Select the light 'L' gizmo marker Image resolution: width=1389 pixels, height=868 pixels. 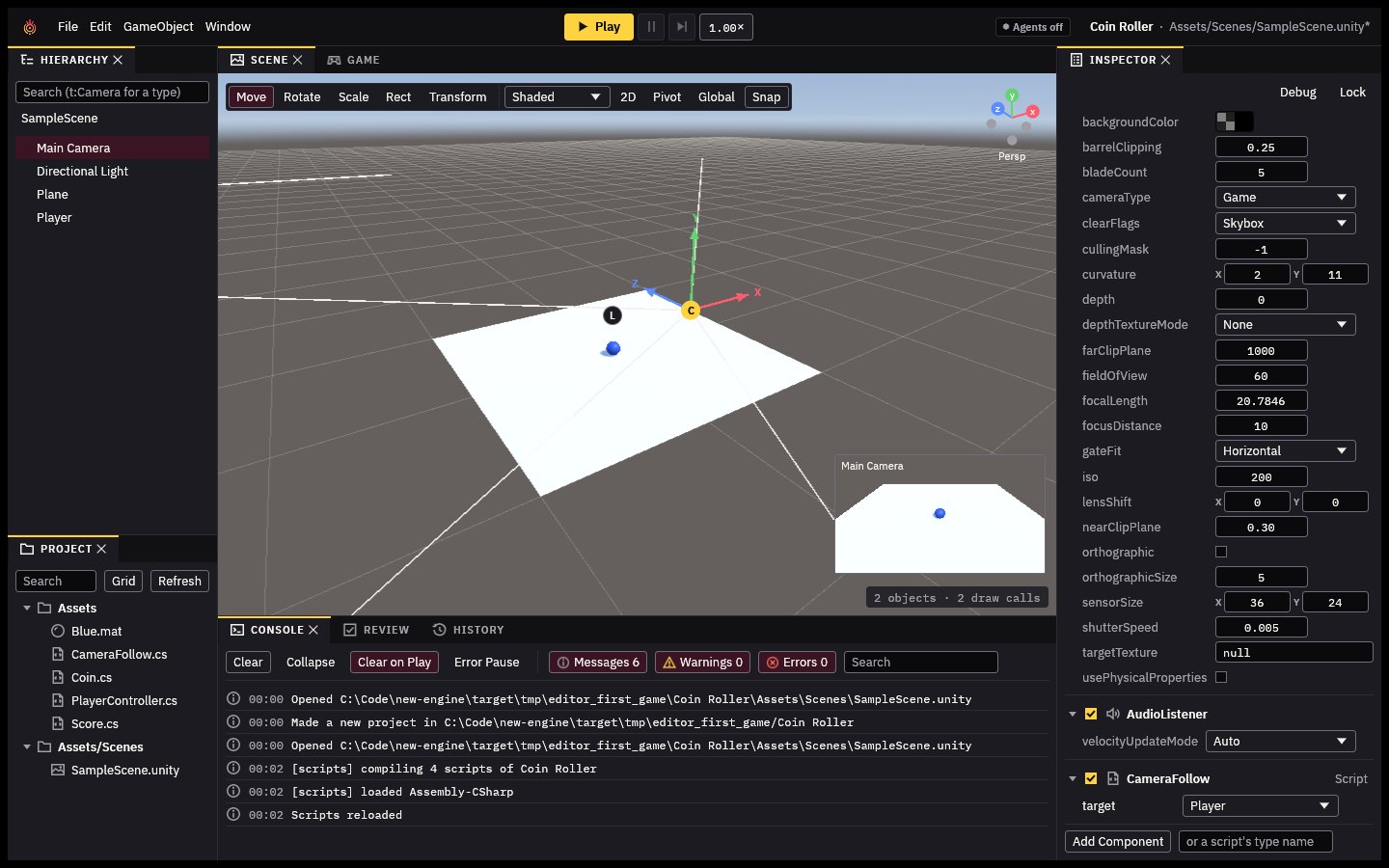(x=613, y=315)
